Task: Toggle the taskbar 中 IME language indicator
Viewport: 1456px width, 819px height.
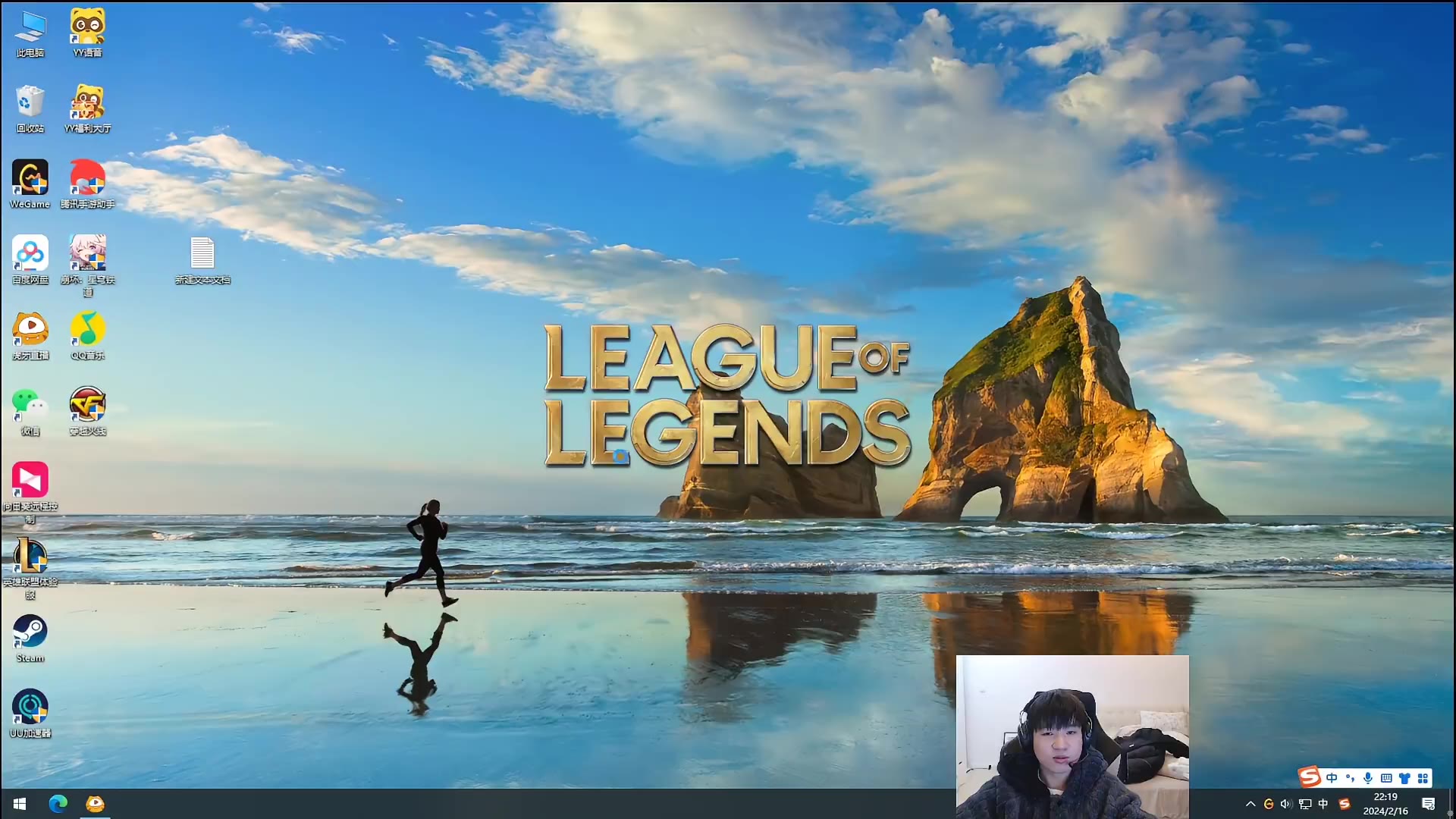Action: (1323, 804)
